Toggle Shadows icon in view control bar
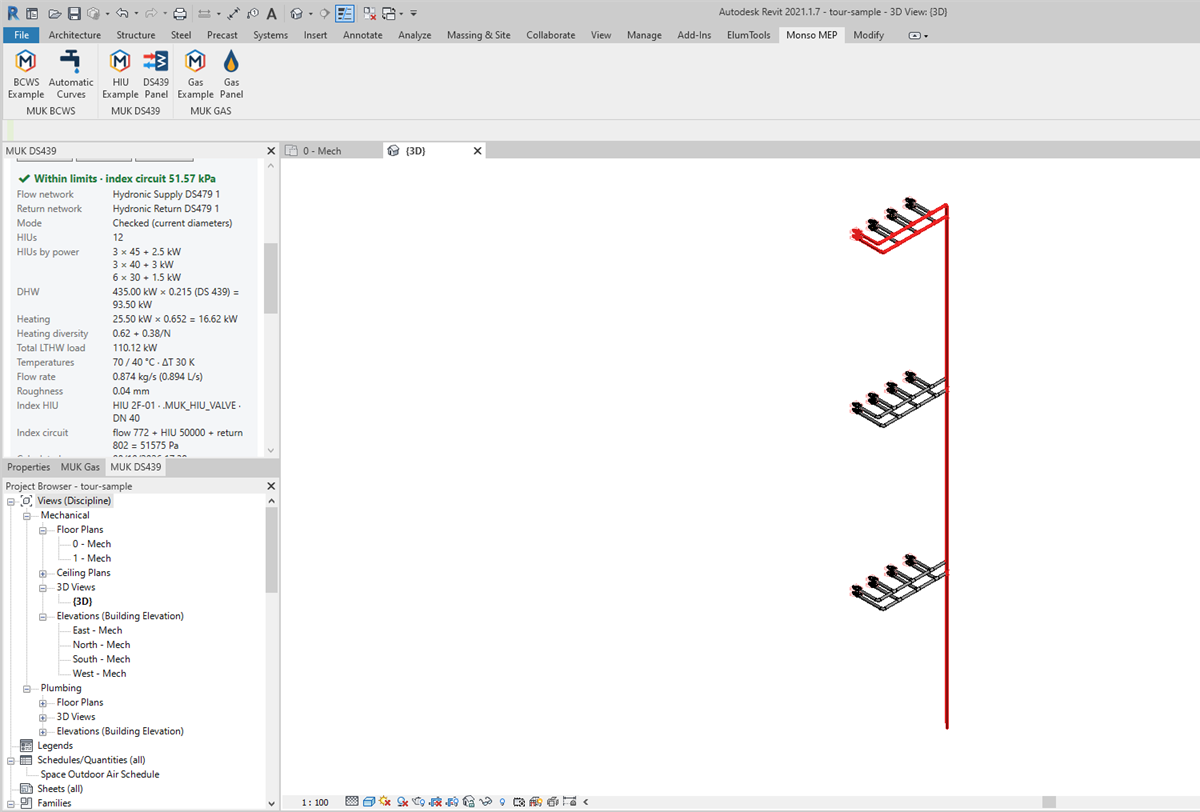 pyautogui.click(x=402, y=802)
